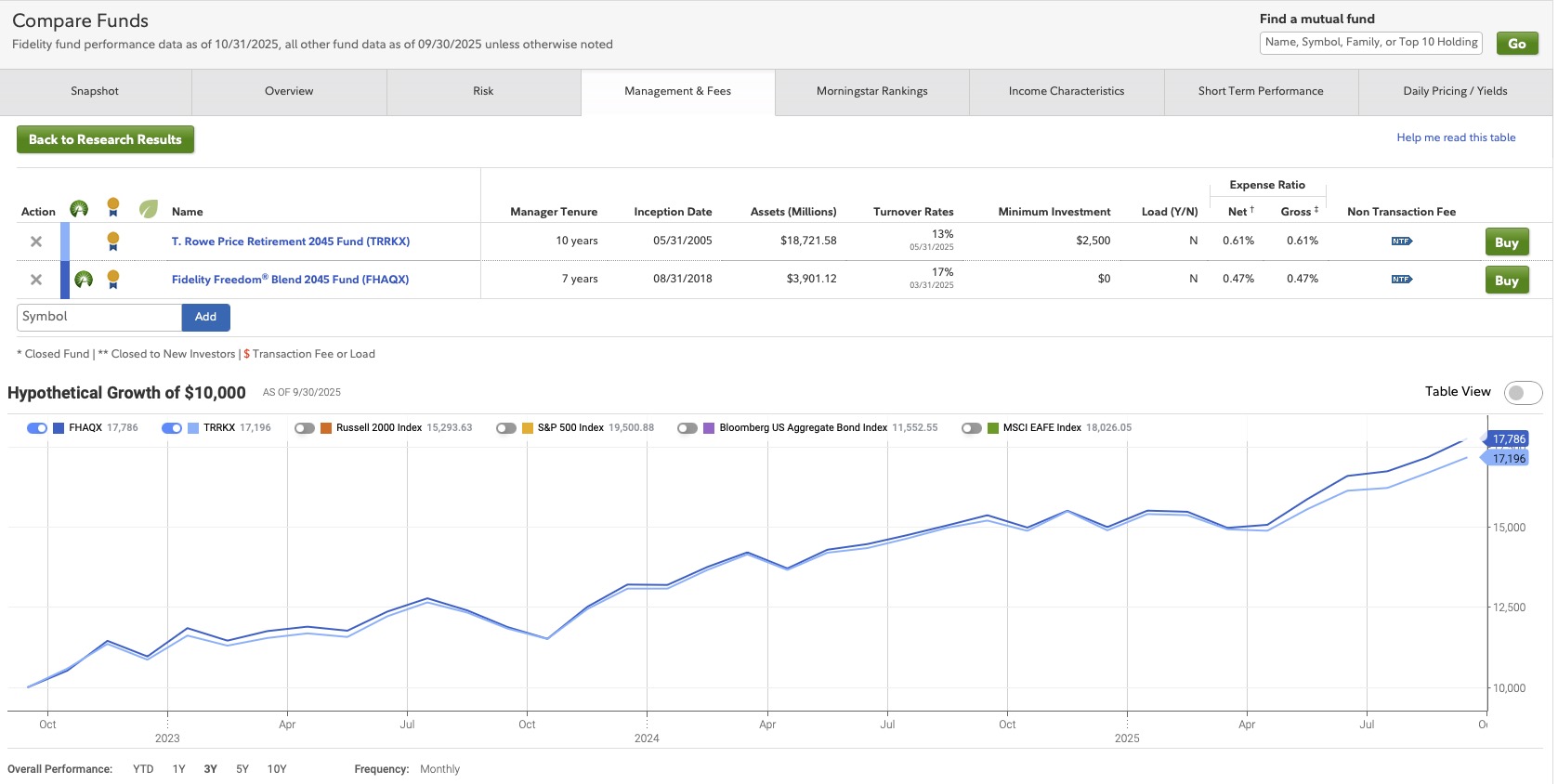This screenshot has height=784, width=1558.
Task: Remove Fidelity Freedom FHAQX fund row
Action: (36, 280)
